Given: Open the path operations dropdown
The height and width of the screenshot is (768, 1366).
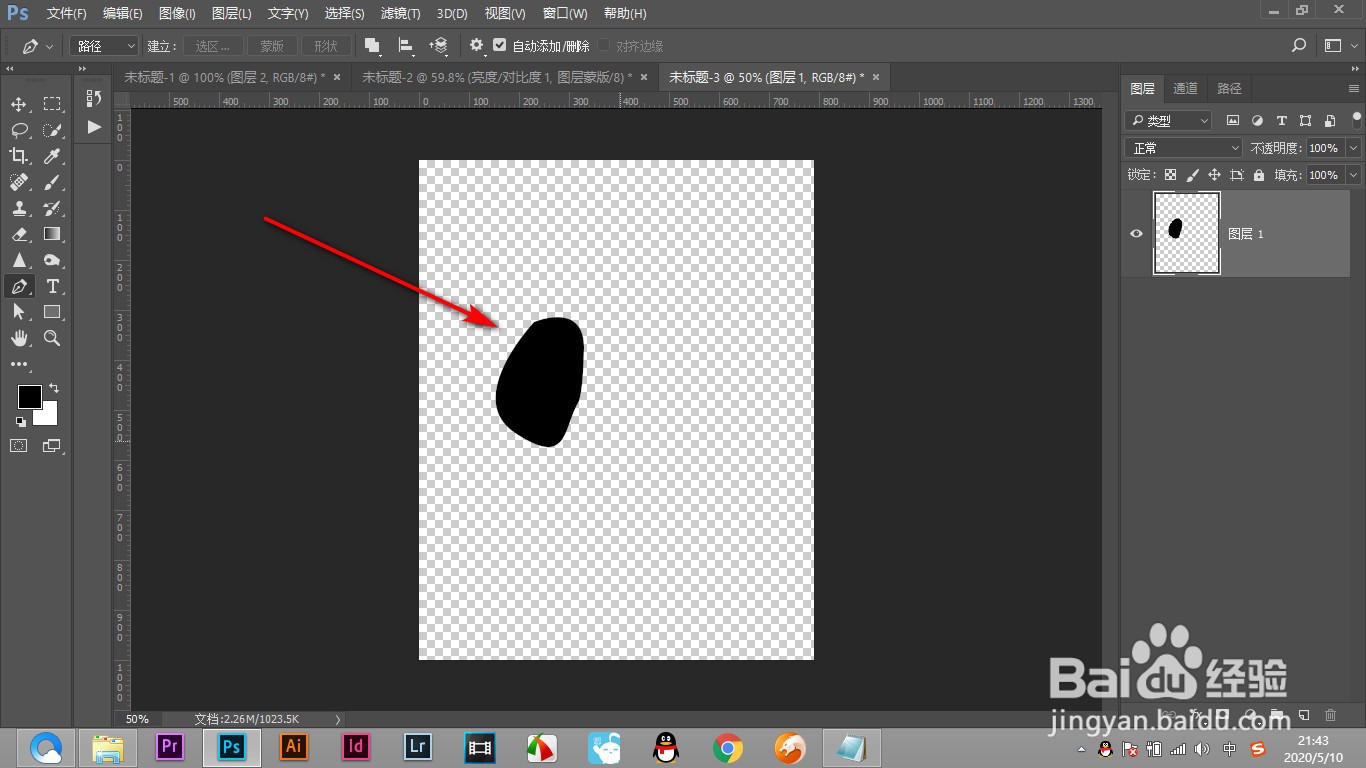Looking at the screenshot, I should tap(372, 46).
